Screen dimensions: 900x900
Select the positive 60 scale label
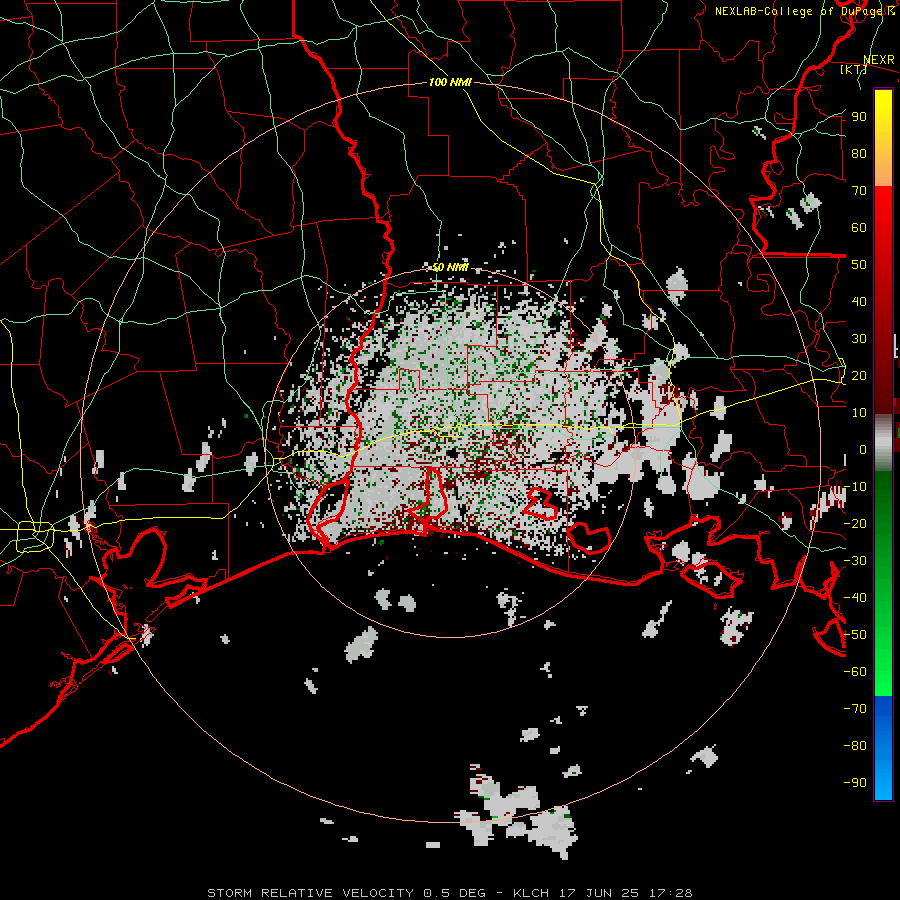pyautogui.click(x=859, y=228)
